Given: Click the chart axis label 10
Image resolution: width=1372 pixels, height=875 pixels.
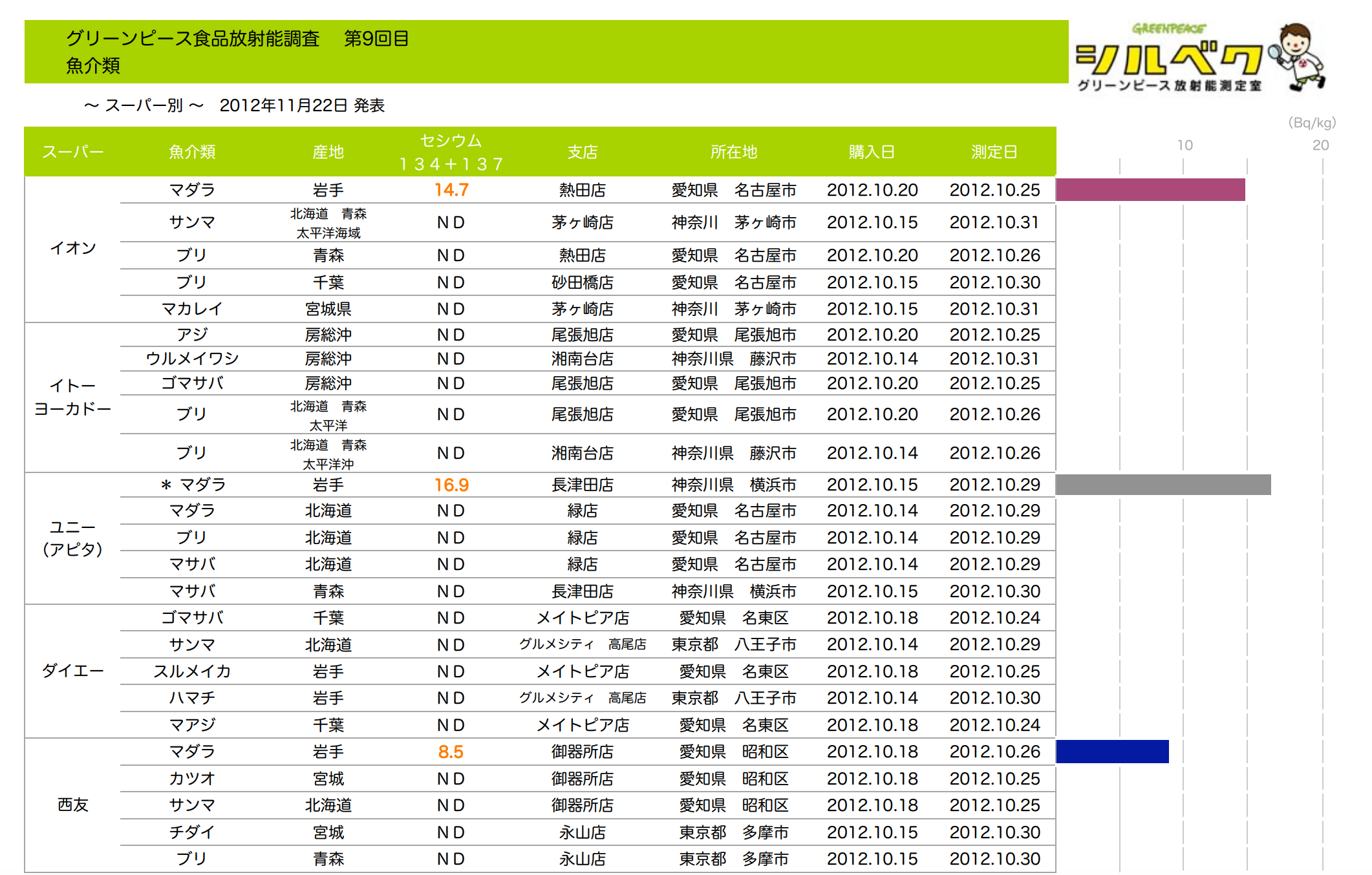Looking at the screenshot, I should pyautogui.click(x=1184, y=145).
